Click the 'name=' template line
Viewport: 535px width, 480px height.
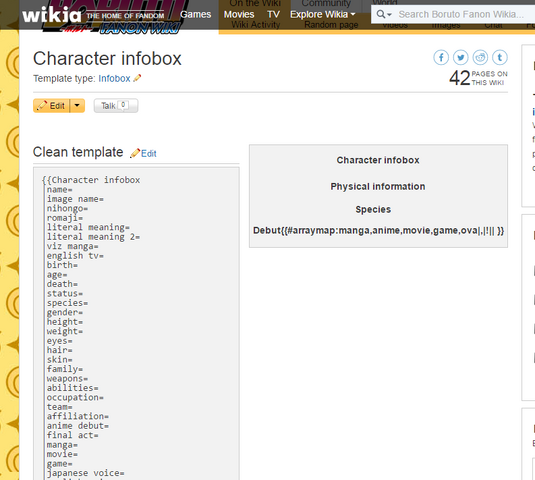[x=60, y=190]
